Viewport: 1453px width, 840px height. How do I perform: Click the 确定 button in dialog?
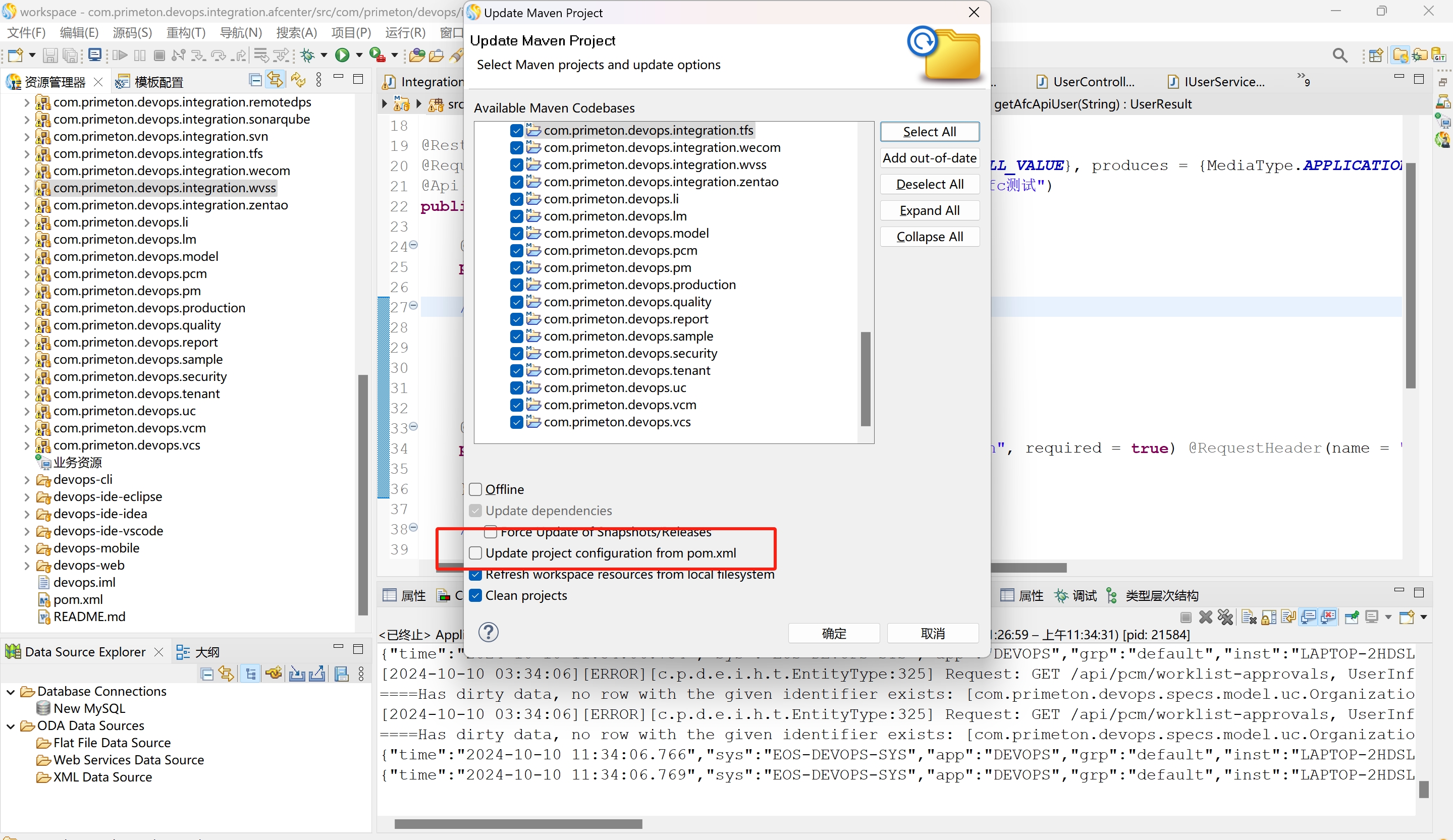coord(833,634)
